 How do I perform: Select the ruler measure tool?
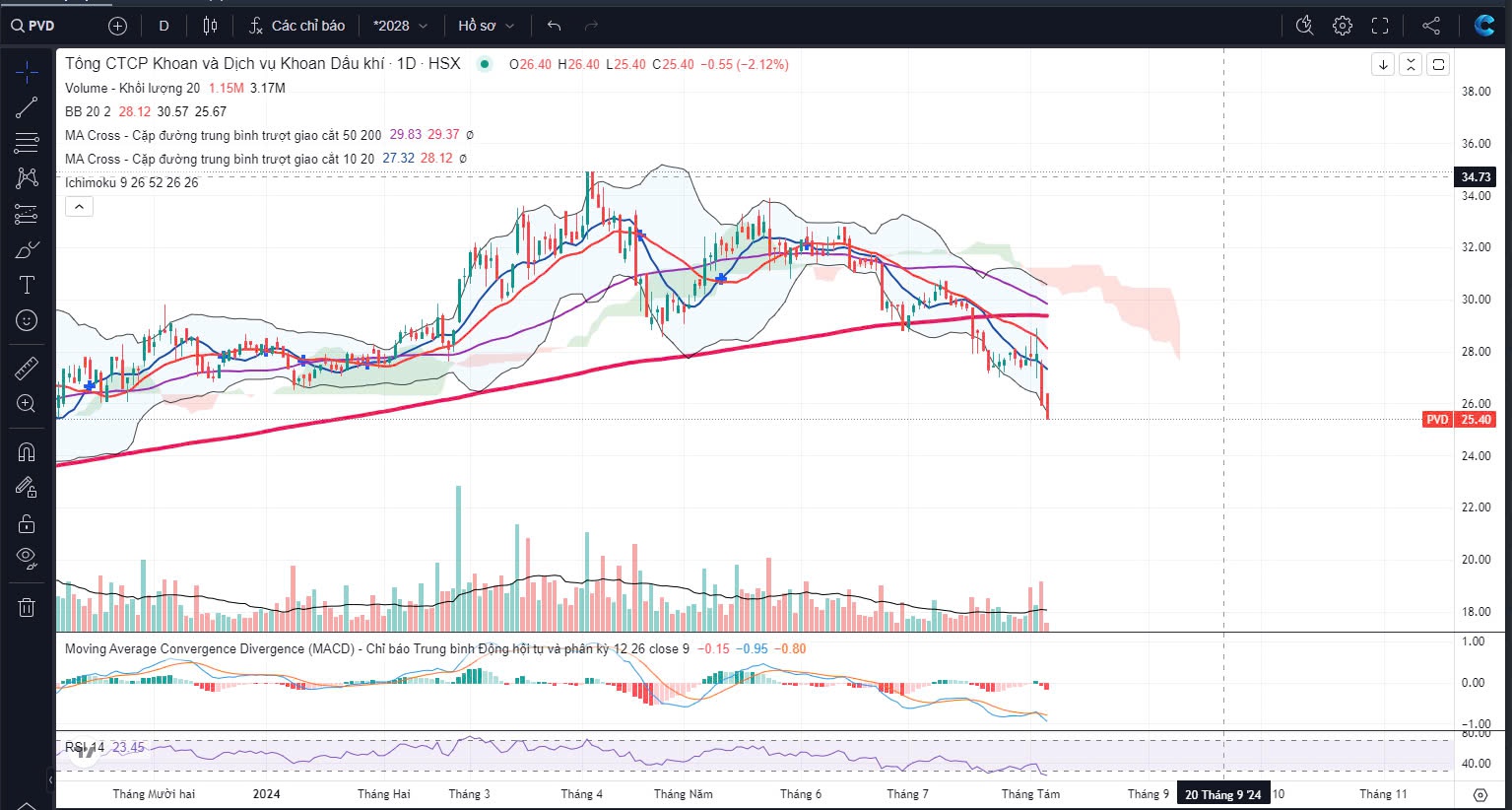(27, 369)
